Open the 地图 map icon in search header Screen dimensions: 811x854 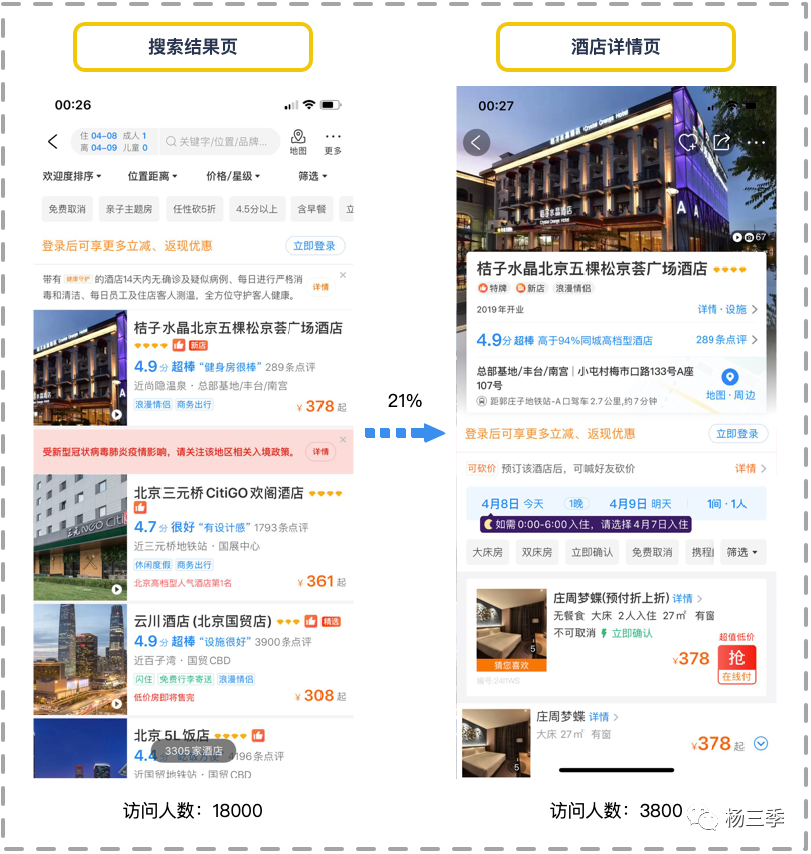point(298,142)
